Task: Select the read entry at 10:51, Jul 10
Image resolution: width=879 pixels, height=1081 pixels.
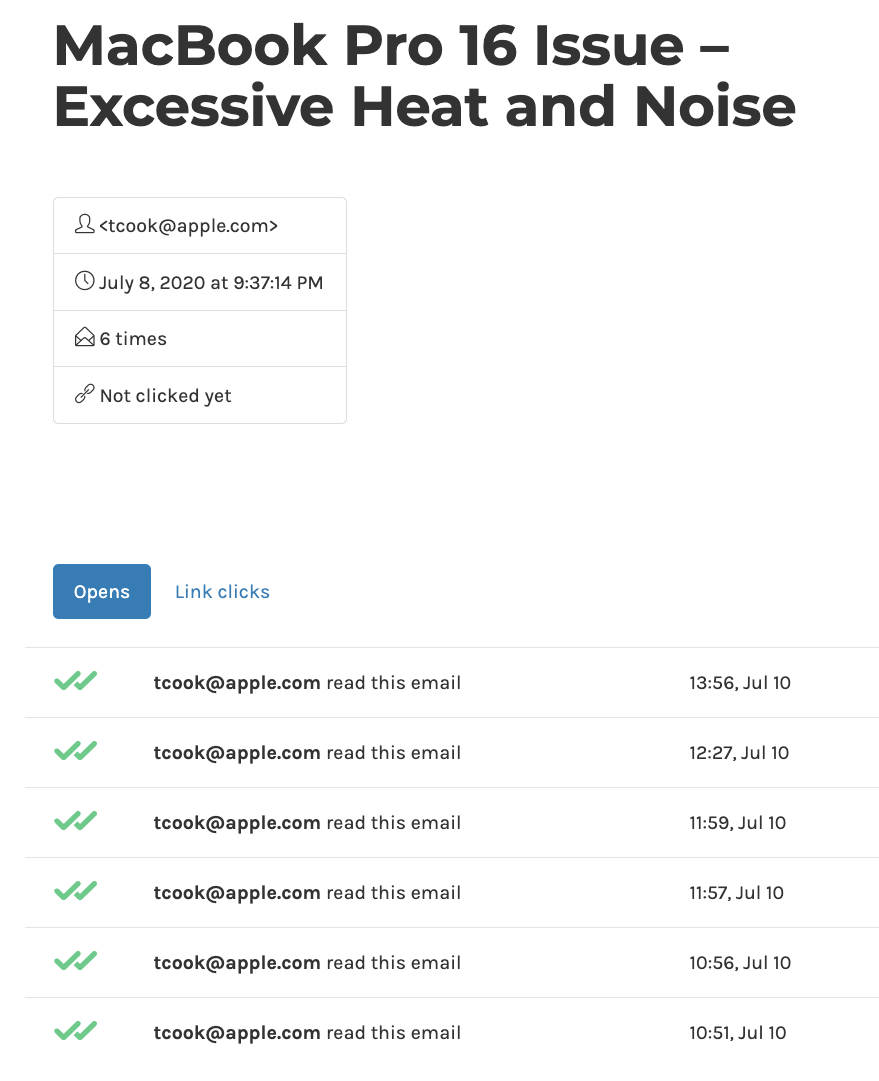Action: (452, 1033)
